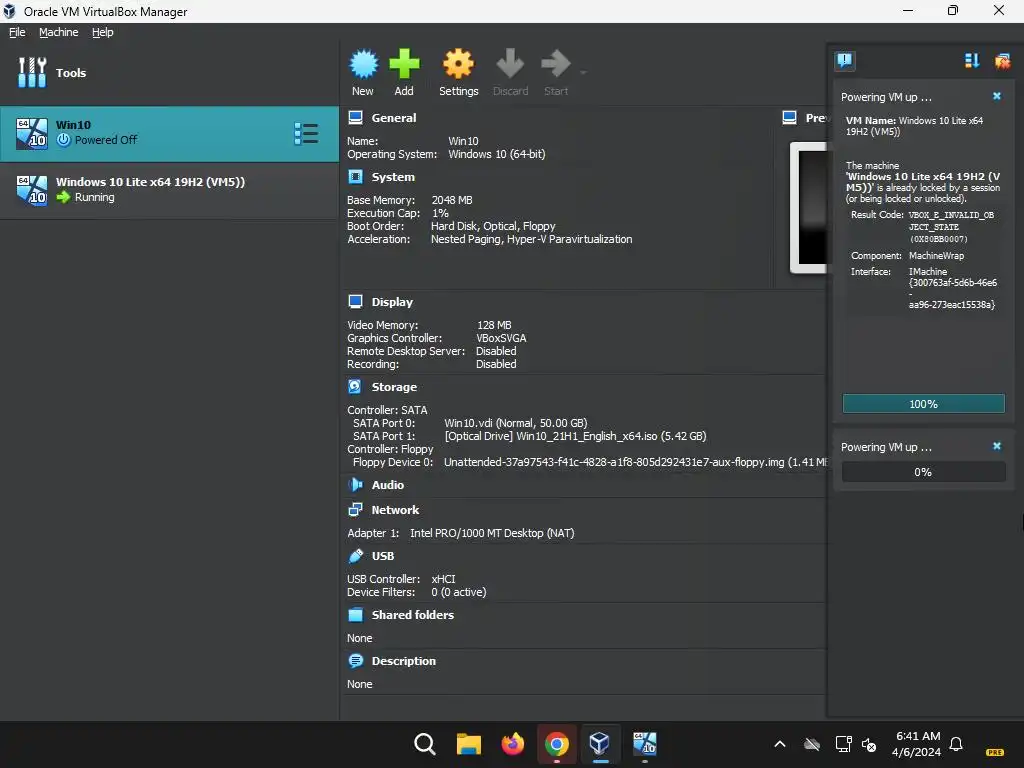Screen dimensions: 1024x768
Task: Dismiss the second Powering VM up notification
Action: tap(997, 446)
